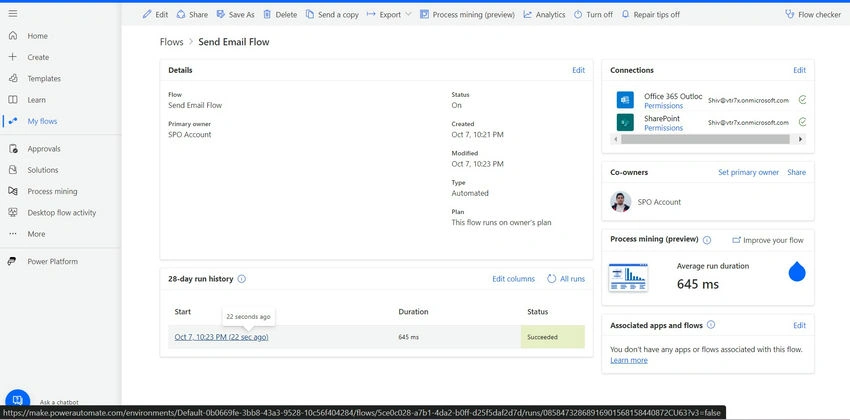Click the Status column header
The height and width of the screenshot is (420, 850).
[538, 312]
